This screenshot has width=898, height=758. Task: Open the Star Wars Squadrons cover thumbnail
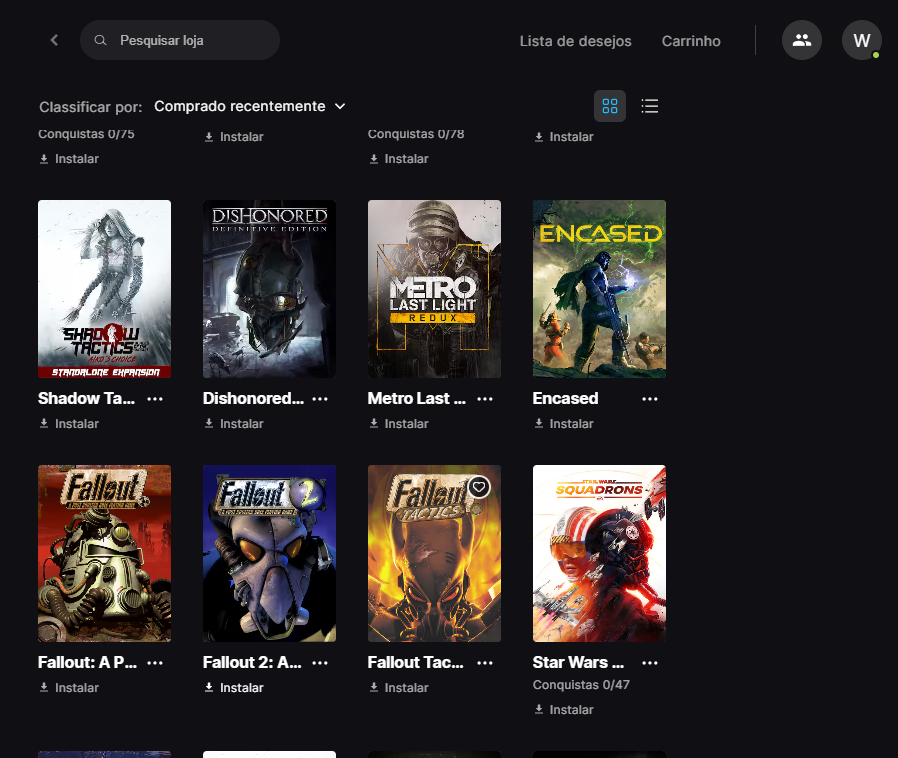tap(599, 553)
